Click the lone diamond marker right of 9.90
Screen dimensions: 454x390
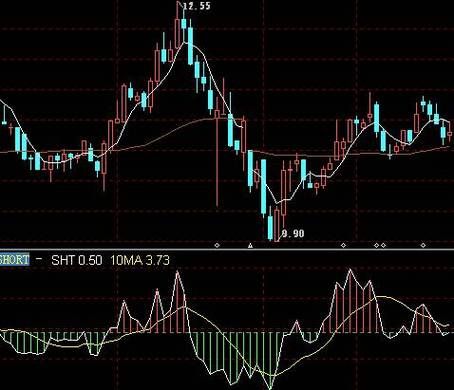click(x=343, y=245)
